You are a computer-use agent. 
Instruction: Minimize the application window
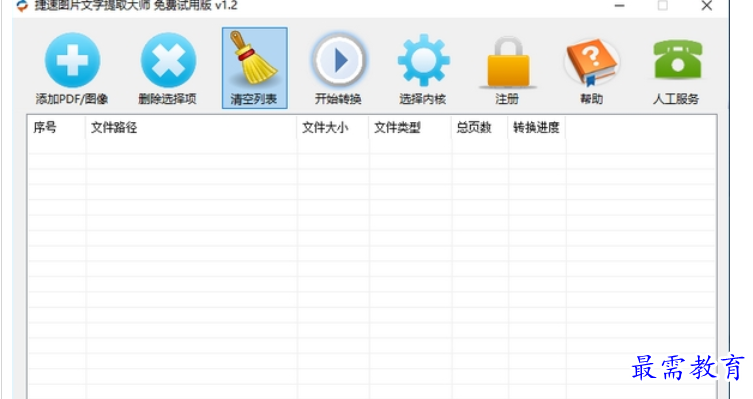(619, 6)
